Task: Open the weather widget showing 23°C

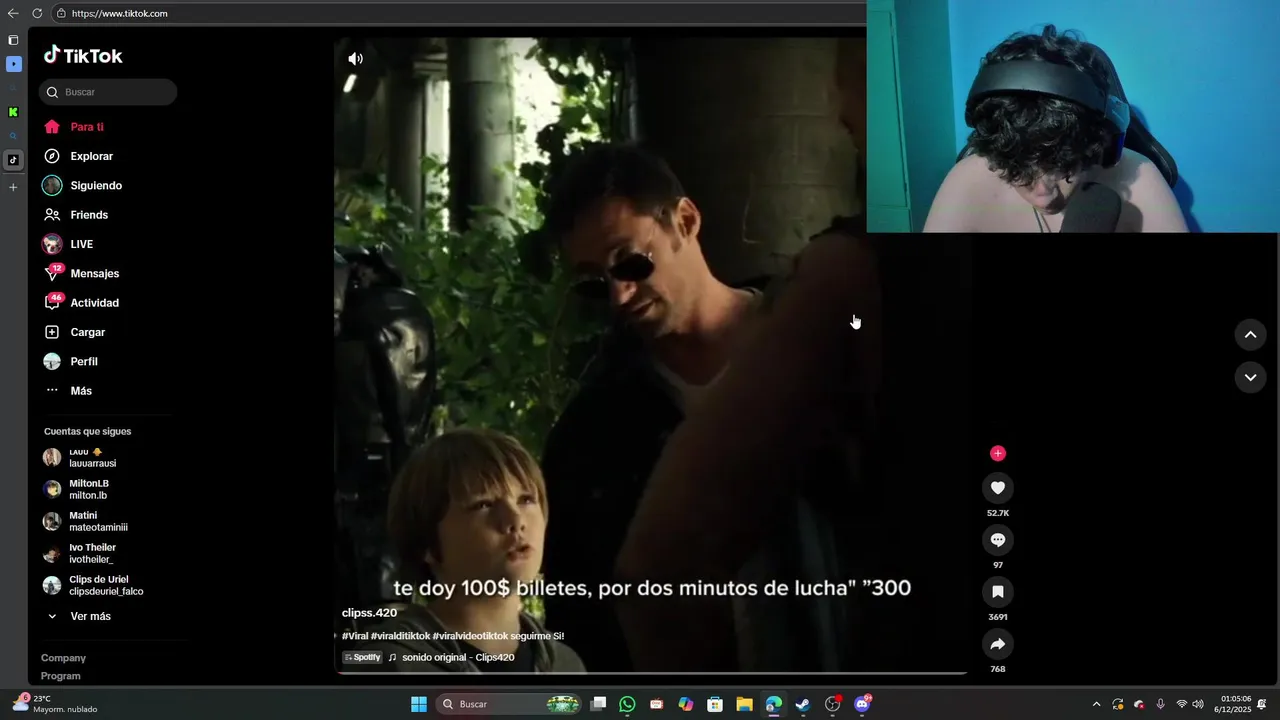Action: tap(55, 704)
